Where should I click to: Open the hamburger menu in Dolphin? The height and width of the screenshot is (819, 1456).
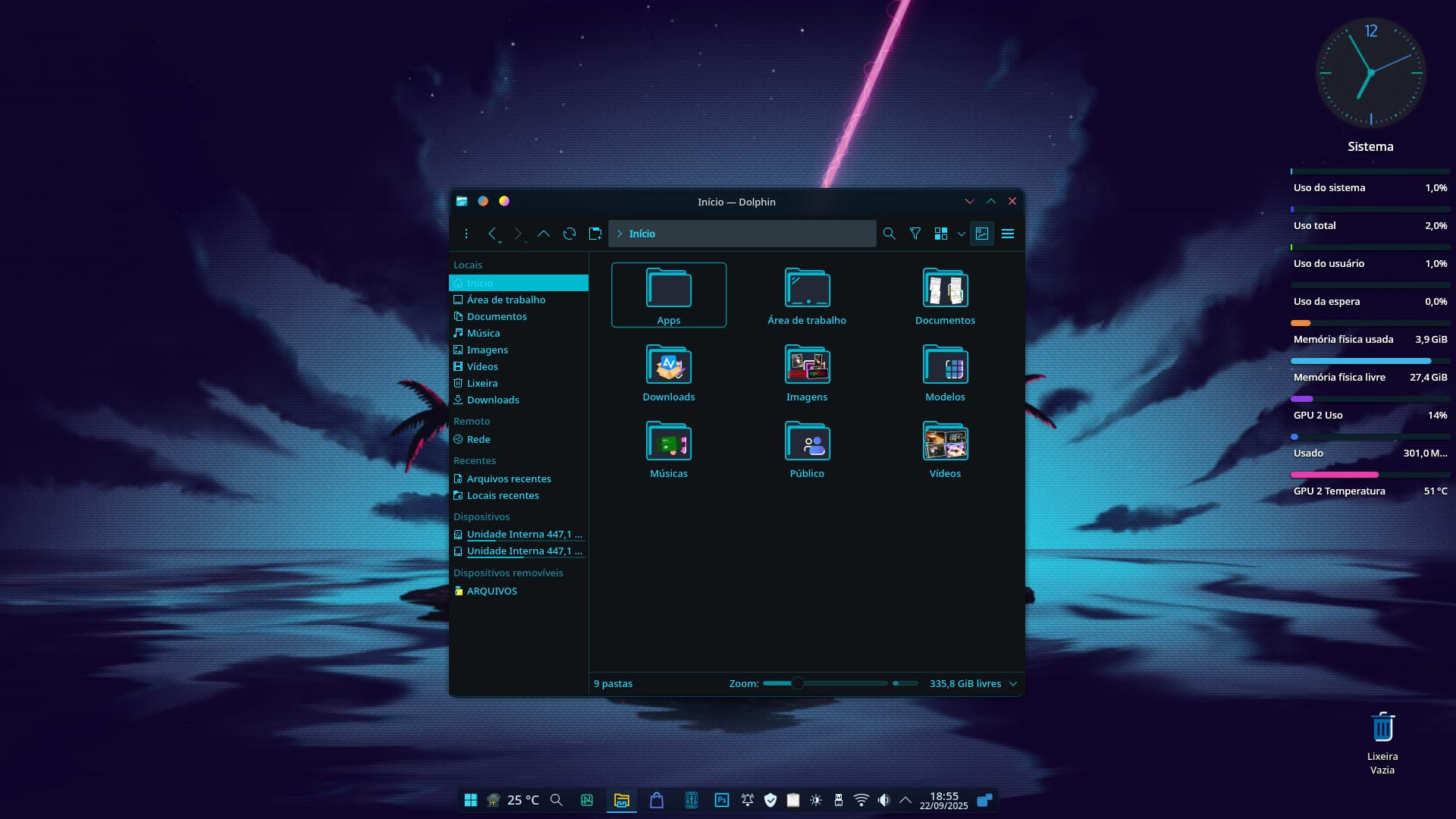point(1008,234)
